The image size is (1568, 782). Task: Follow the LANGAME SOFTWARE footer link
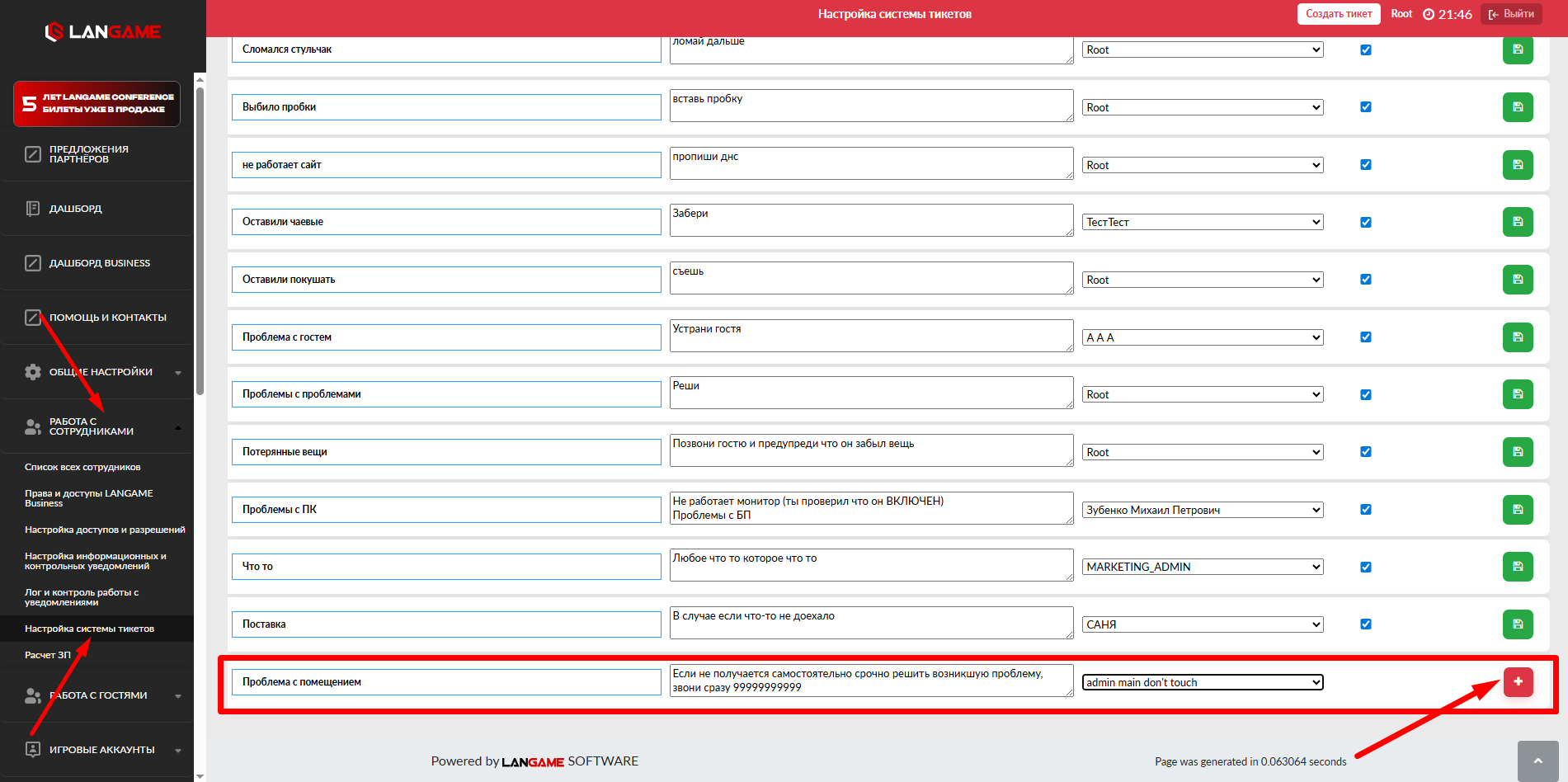(570, 761)
